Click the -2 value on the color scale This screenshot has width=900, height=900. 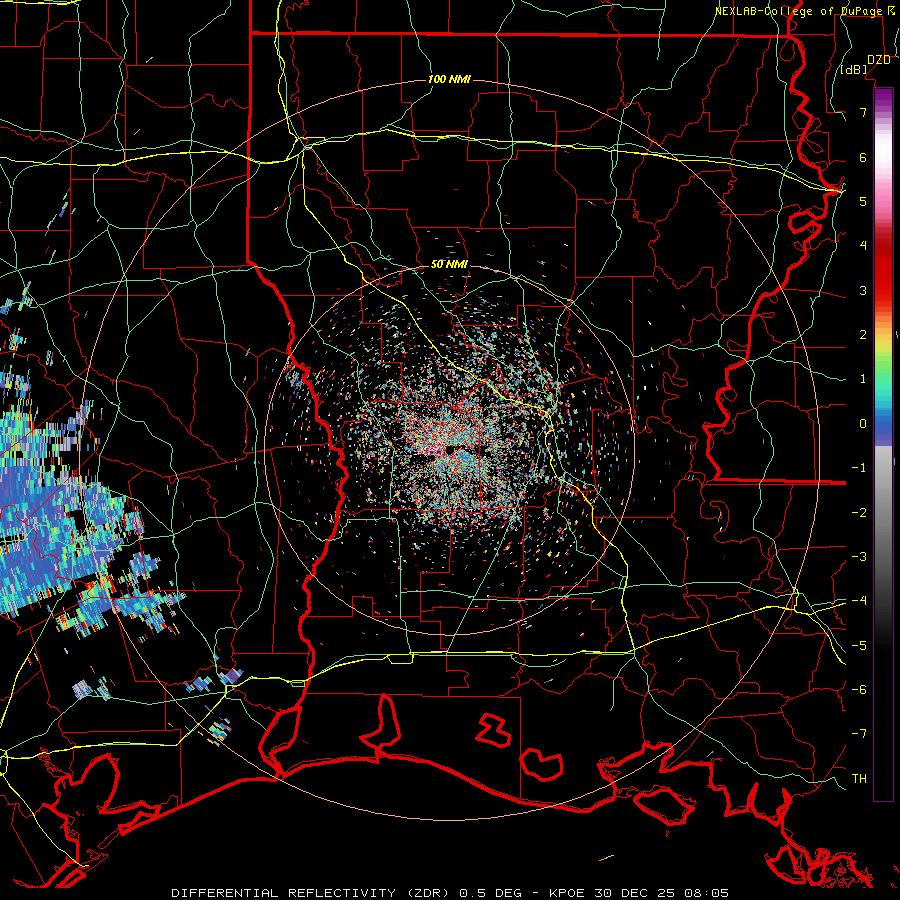(859, 513)
